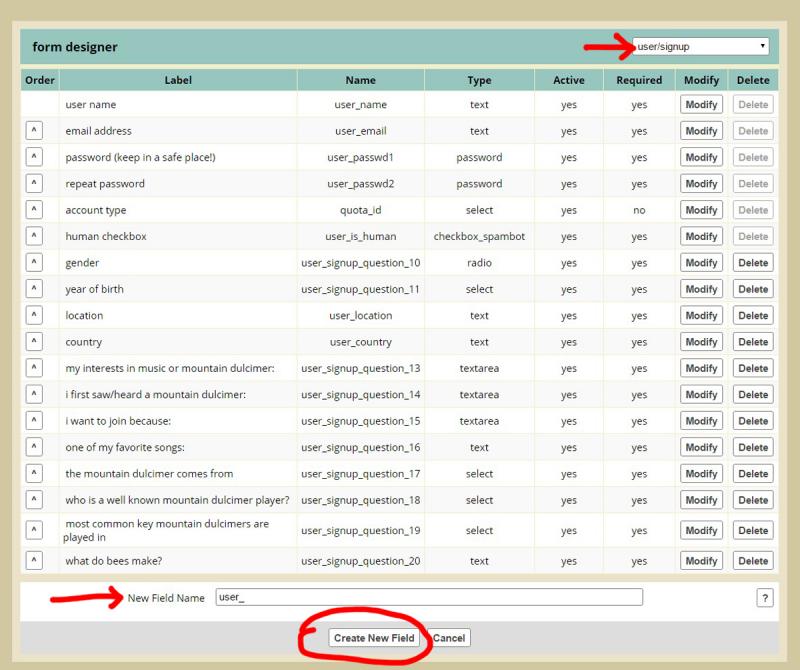Modify the year of birth field
The width and height of the screenshot is (800, 670).
[x=701, y=289]
